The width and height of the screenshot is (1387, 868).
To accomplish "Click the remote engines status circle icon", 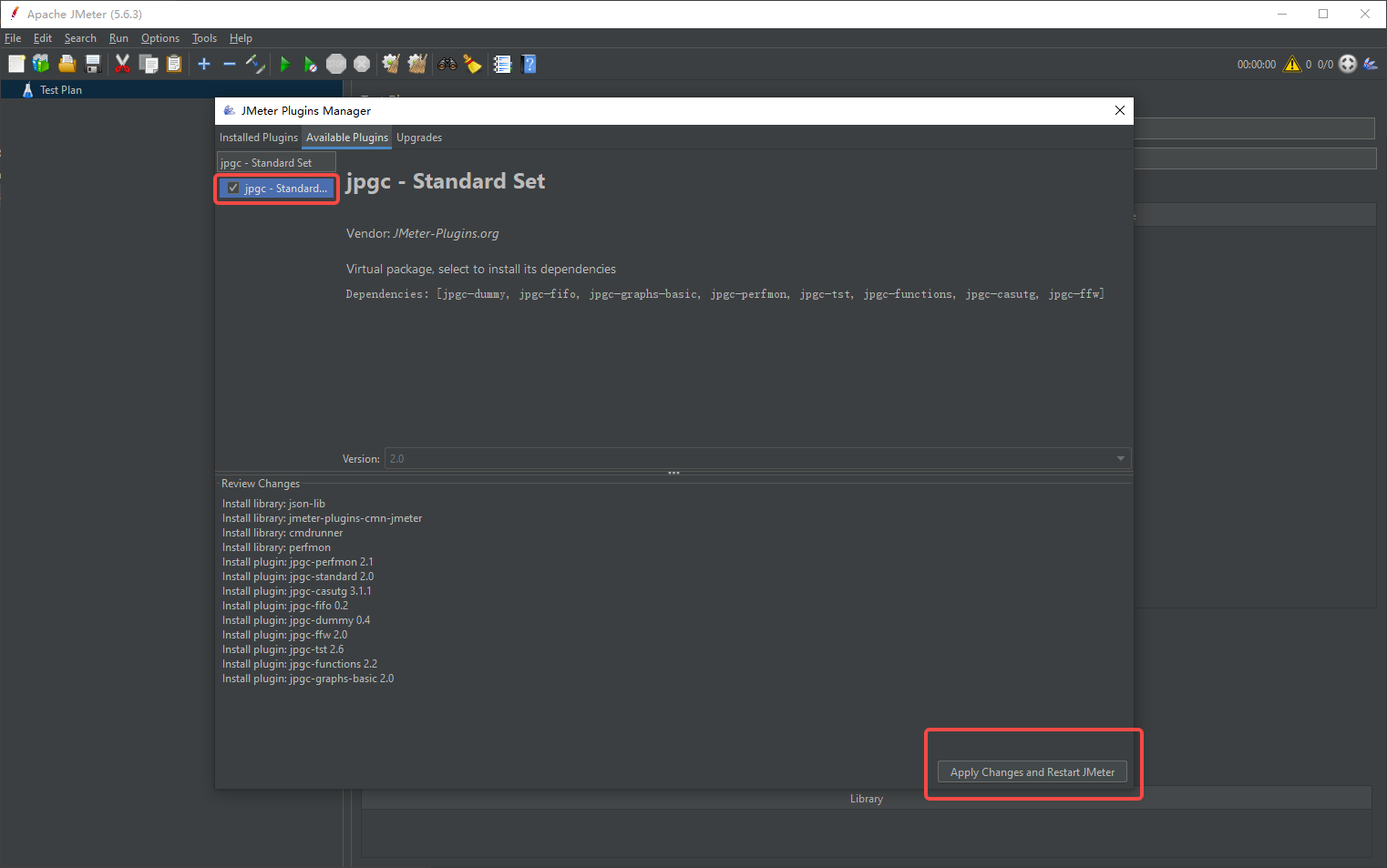I will tap(1348, 64).
